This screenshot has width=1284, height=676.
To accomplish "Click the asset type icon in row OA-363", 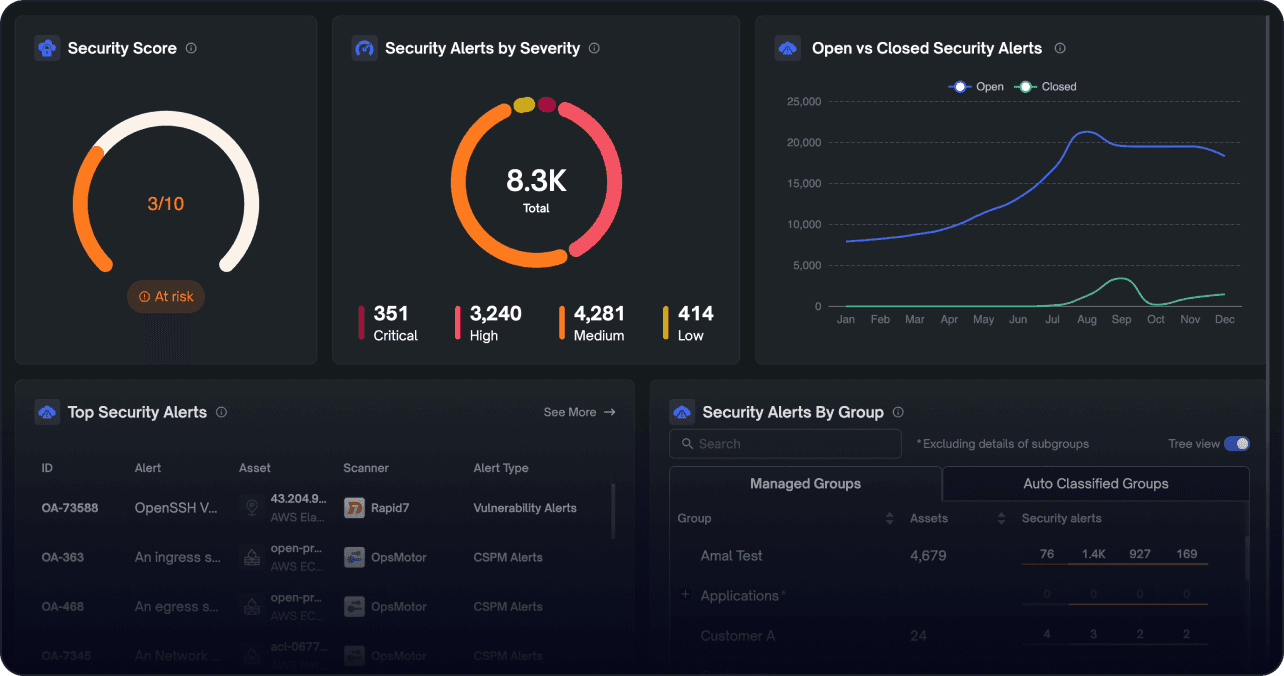I will coord(252,557).
